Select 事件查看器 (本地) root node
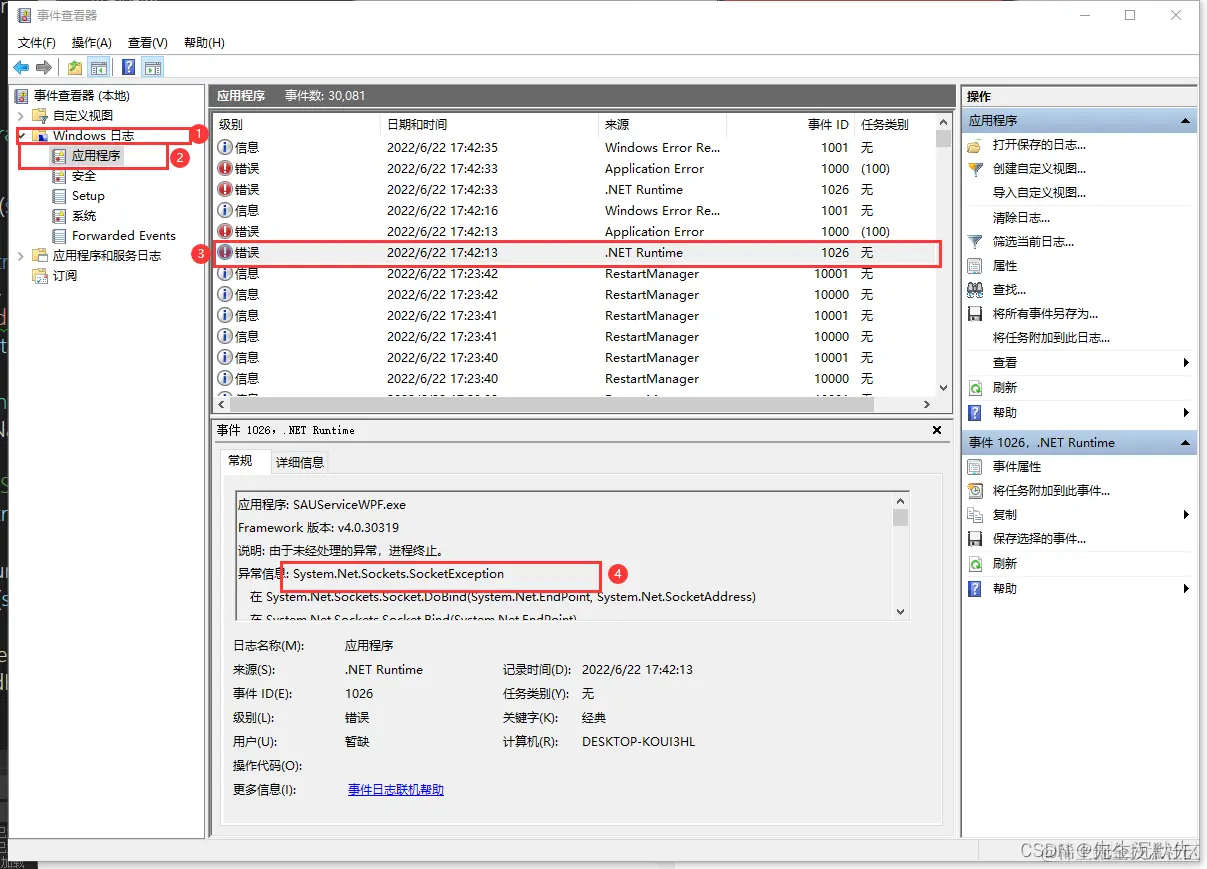This screenshot has width=1207, height=869. click(82, 96)
